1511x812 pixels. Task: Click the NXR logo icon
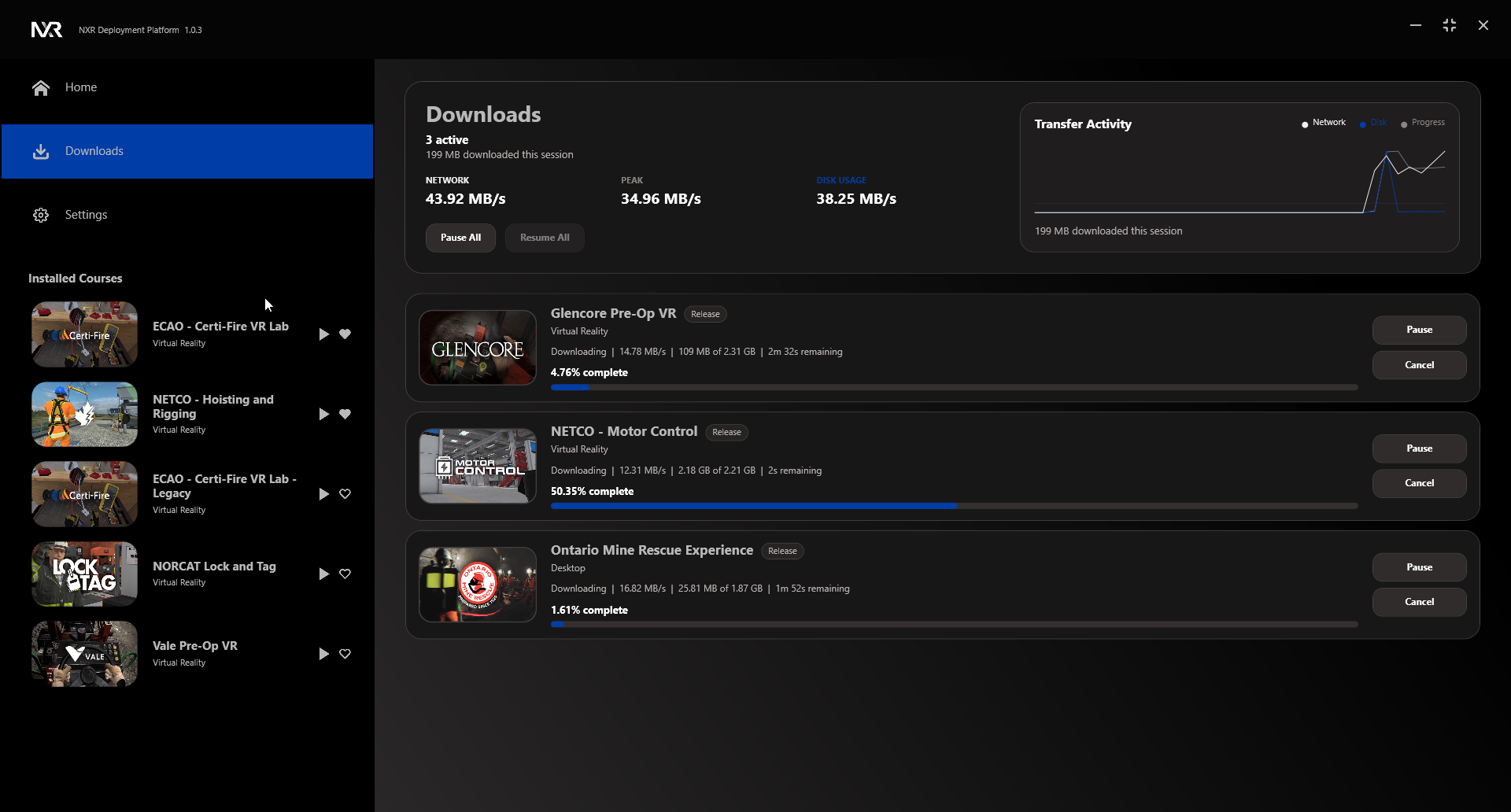[46, 30]
